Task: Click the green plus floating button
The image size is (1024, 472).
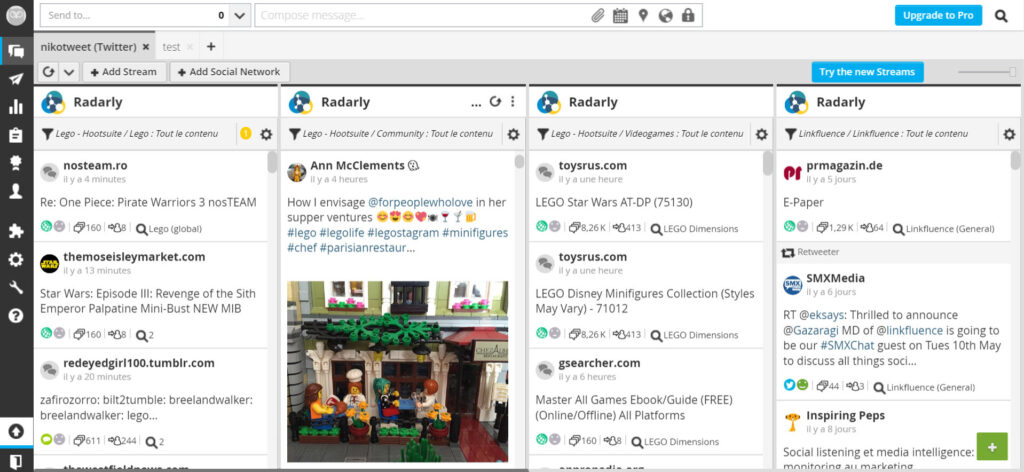Action: pyautogui.click(x=992, y=447)
